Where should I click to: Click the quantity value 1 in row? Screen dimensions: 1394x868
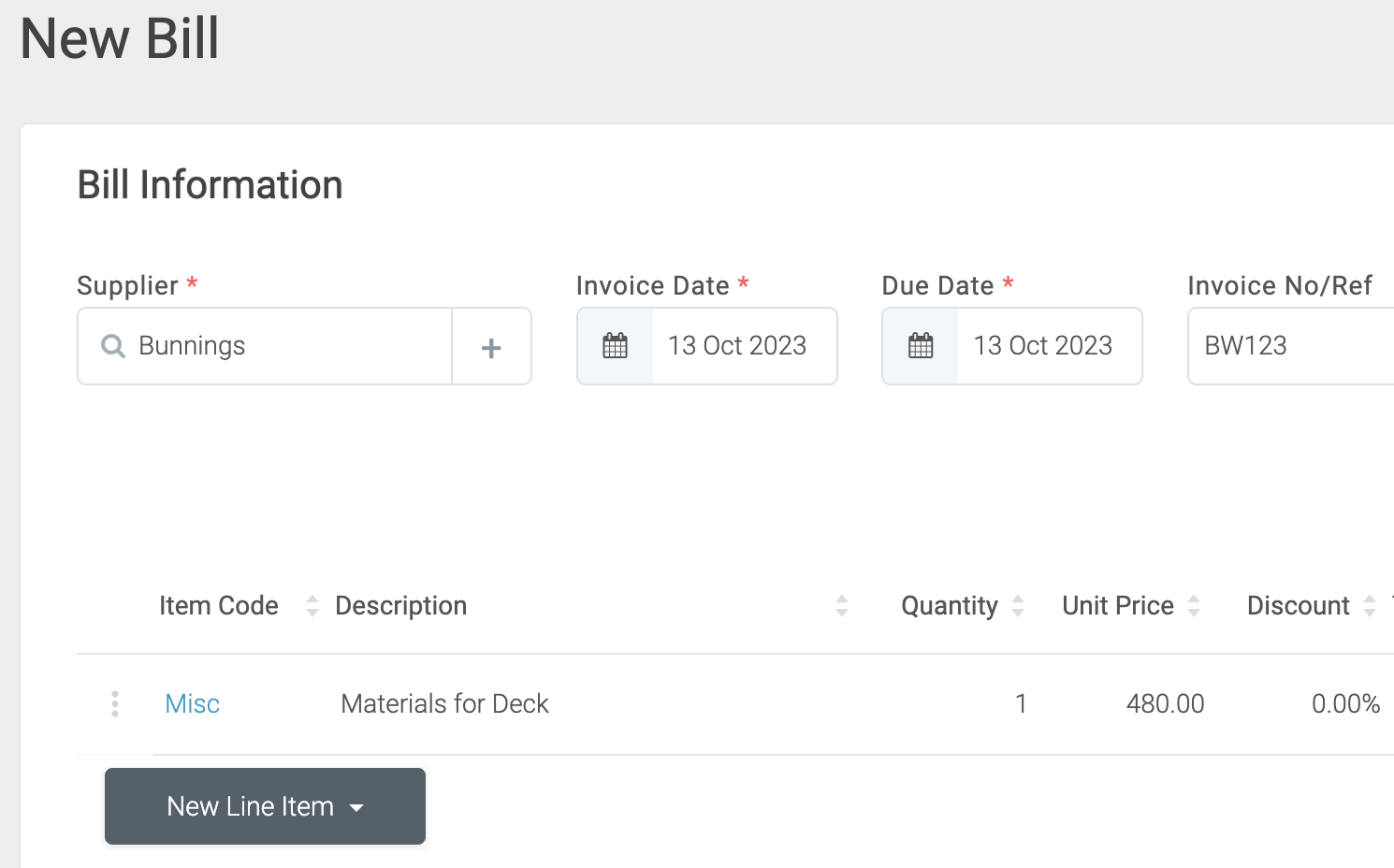click(1021, 704)
